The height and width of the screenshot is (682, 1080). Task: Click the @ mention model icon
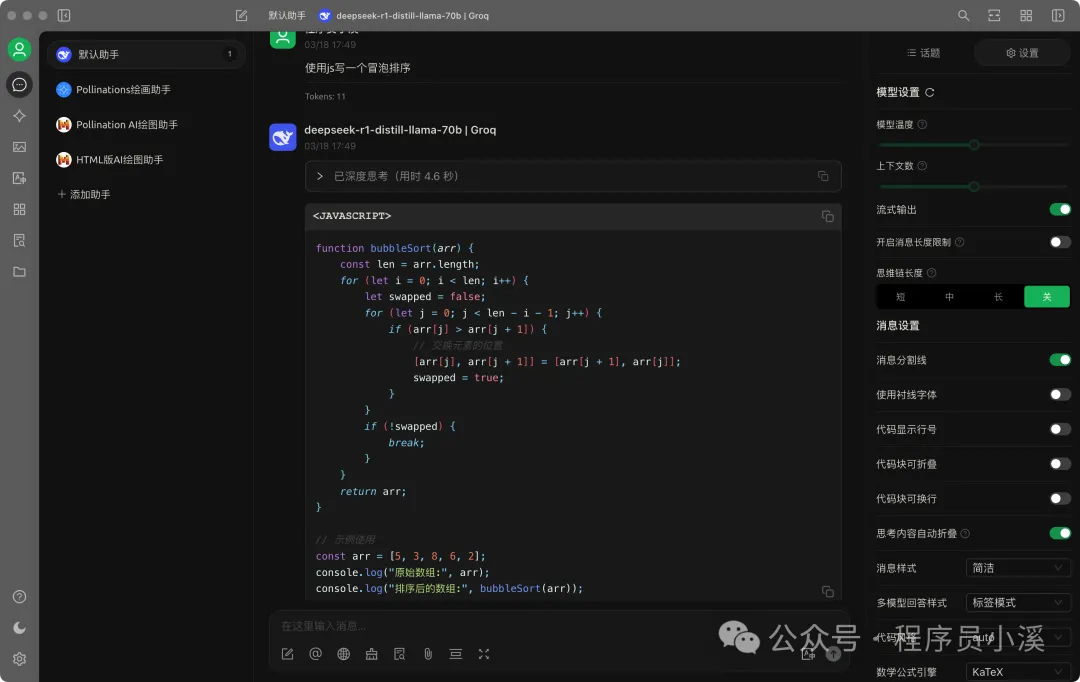[315, 654]
